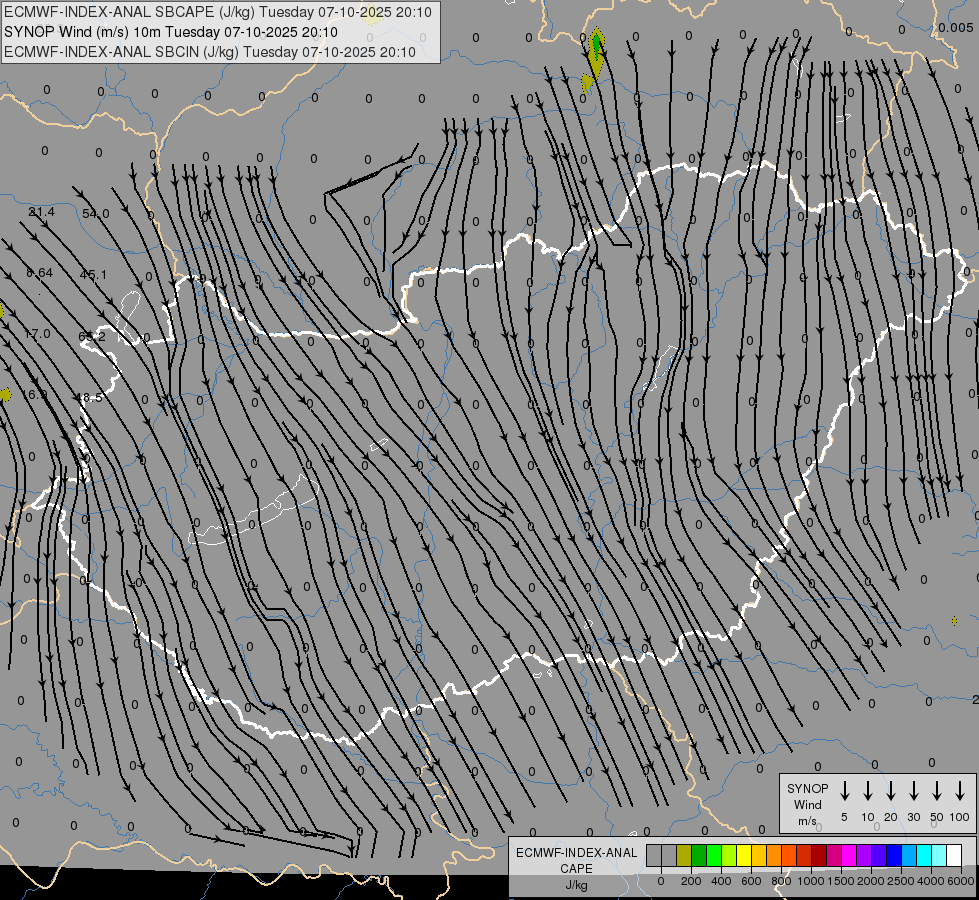The image size is (979, 900).
Task: Click the wind arrow above 5 m/s
Action: 845,790
